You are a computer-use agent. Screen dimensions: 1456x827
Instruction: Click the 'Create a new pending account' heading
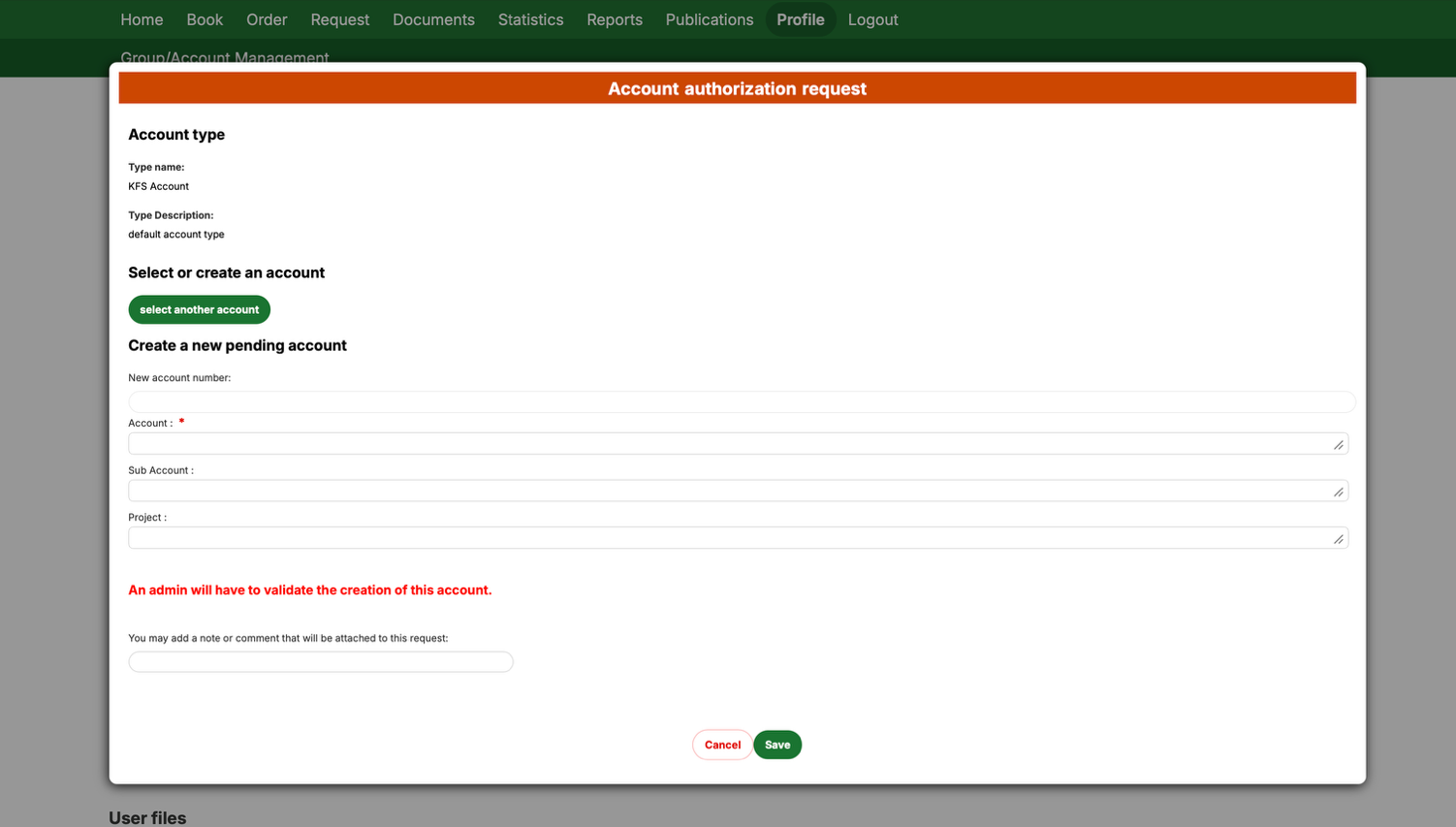pos(237,345)
